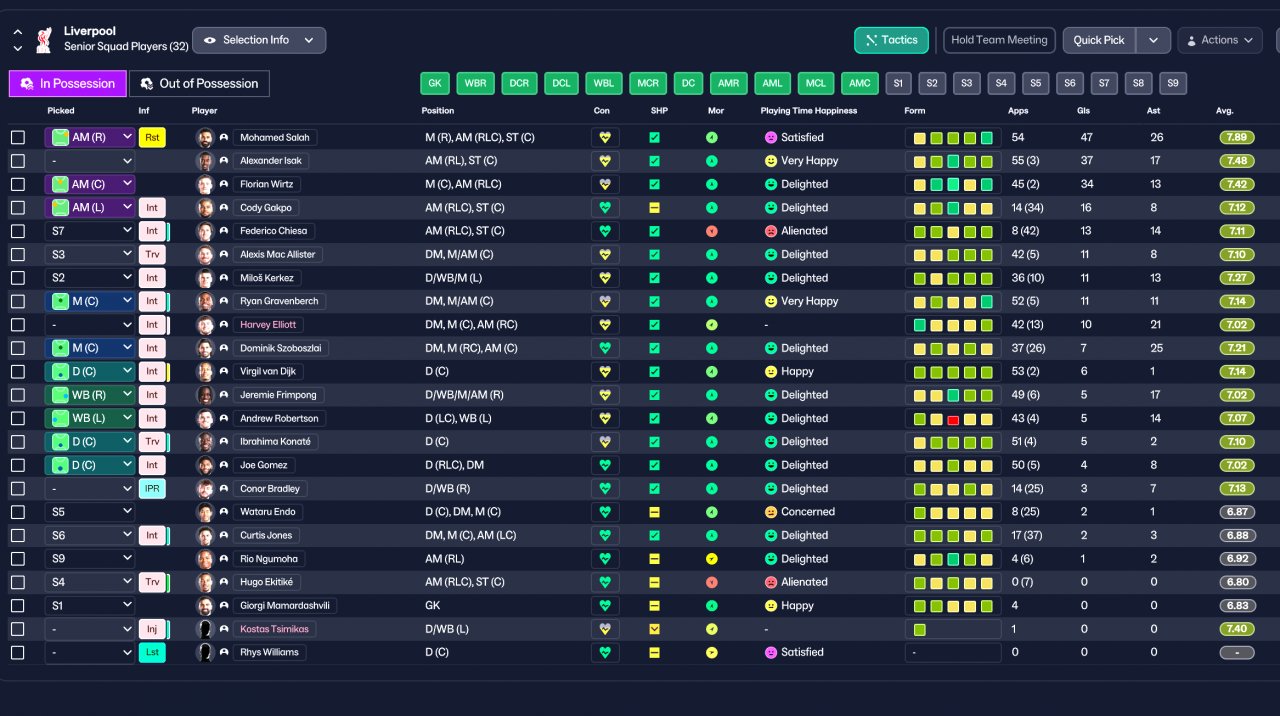Tick checkbox for Federico Chiesa
1280x716 pixels.
[18, 231]
